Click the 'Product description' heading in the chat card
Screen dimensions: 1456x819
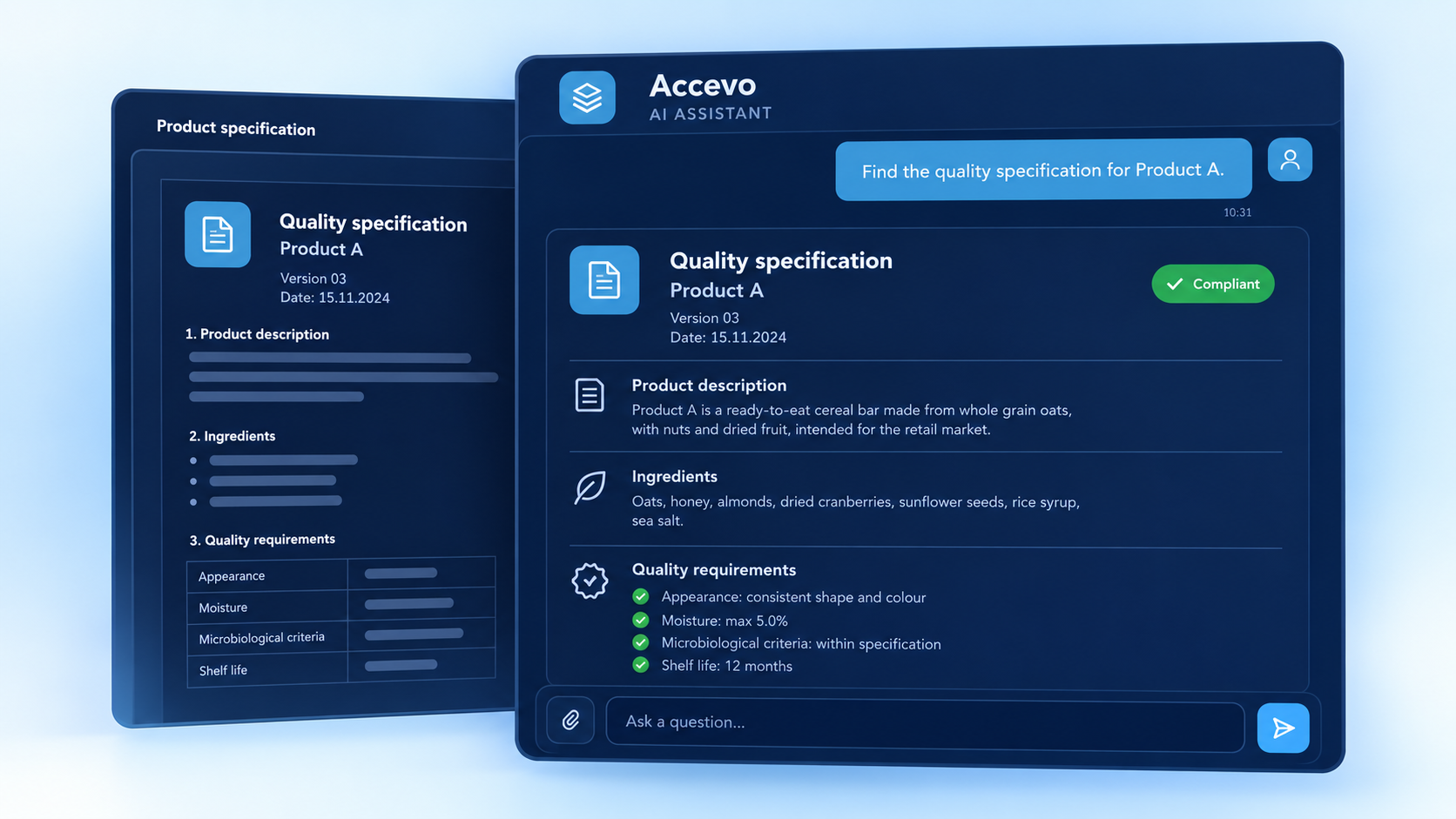tap(709, 386)
